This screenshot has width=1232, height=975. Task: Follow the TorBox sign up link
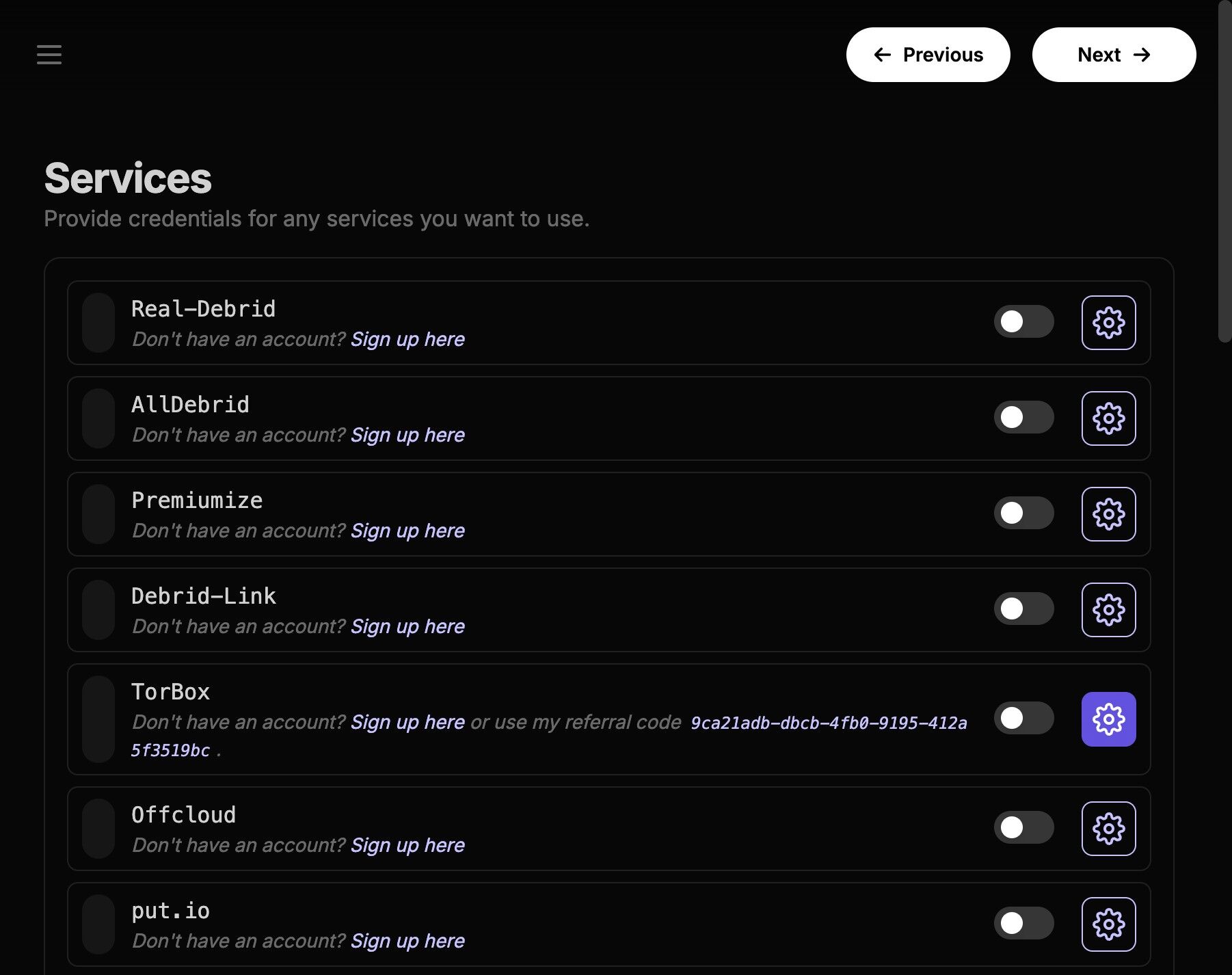click(x=407, y=723)
